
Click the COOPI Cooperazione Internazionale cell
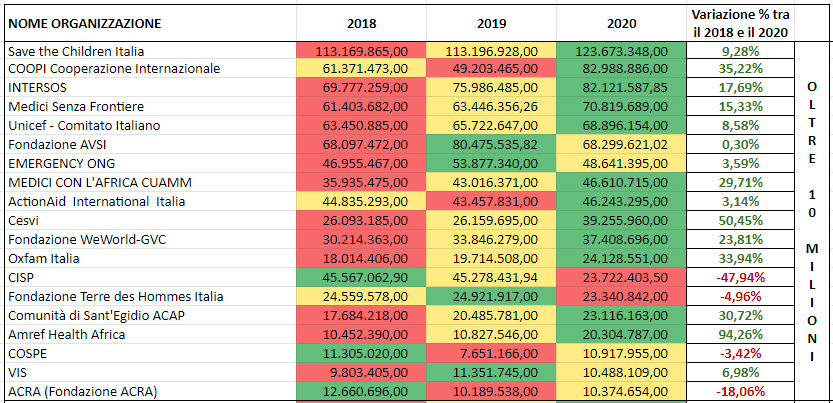pos(150,69)
